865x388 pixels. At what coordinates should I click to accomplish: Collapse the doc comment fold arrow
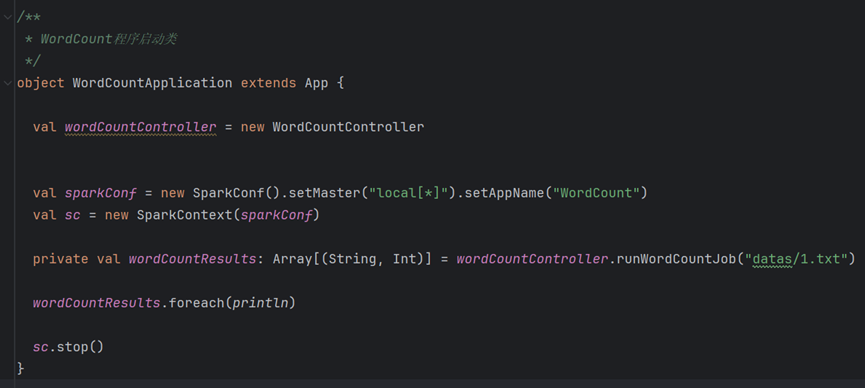(7, 17)
